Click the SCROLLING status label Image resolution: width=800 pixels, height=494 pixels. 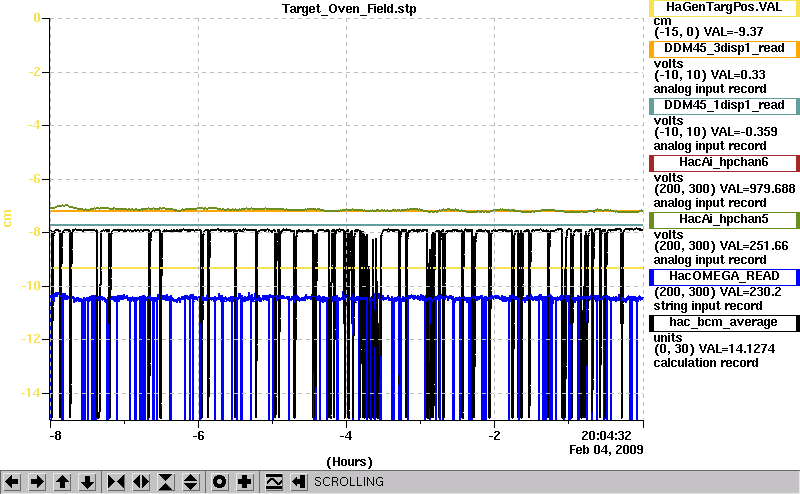point(349,482)
